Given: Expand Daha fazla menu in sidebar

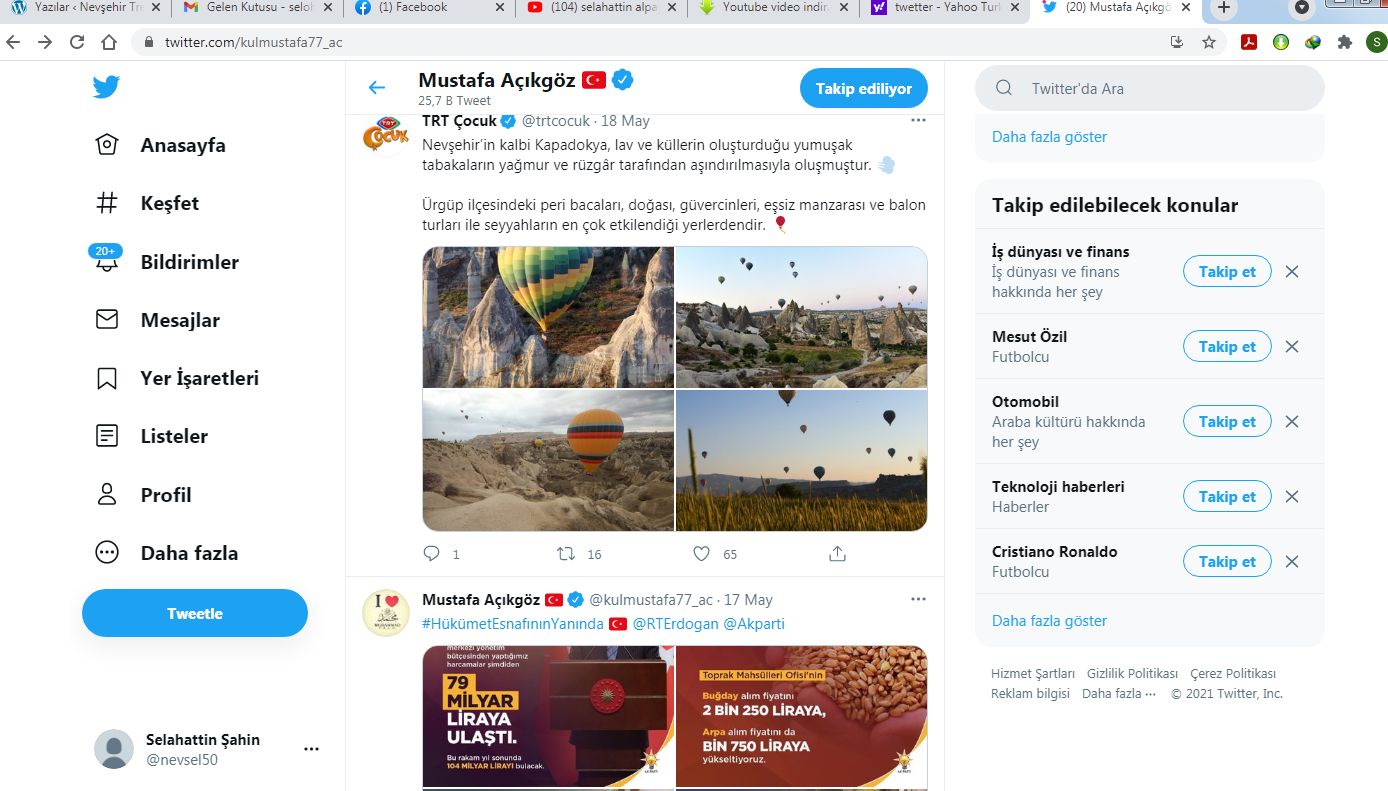Looking at the screenshot, I should 166,553.
